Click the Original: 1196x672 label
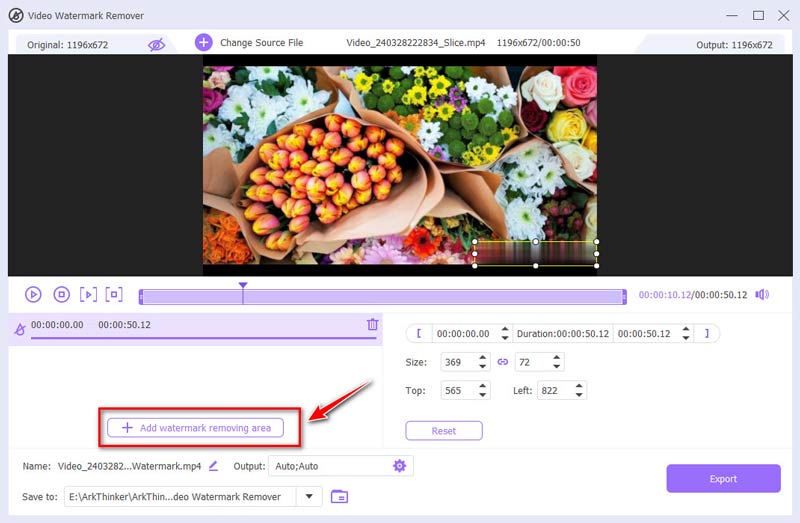Image resolution: width=800 pixels, height=523 pixels. (x=67, y=45)
